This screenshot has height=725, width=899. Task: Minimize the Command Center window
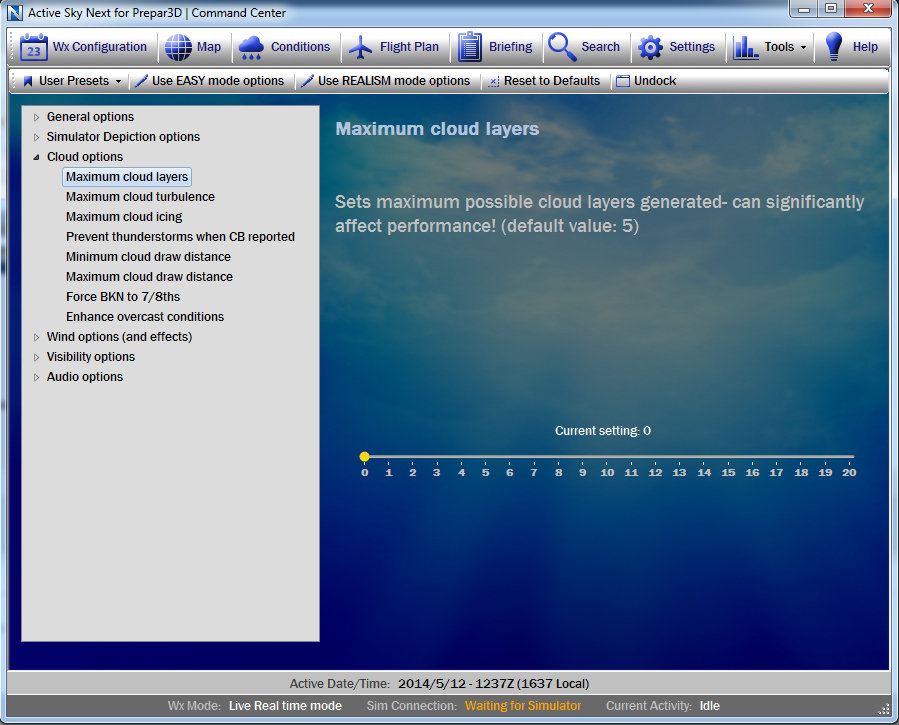click(x=804, y=9)
